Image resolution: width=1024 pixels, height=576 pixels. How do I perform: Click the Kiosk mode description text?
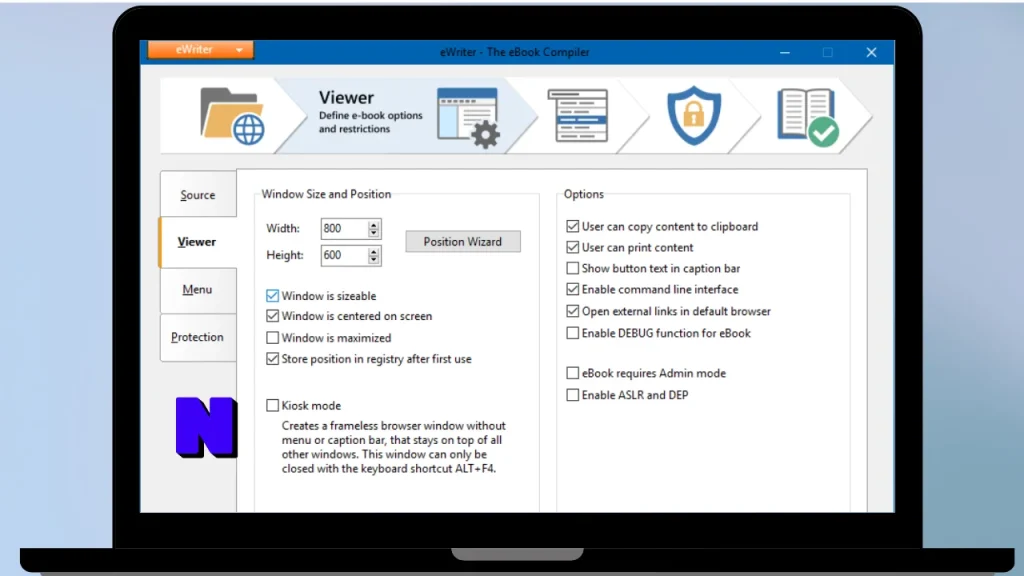tap(394, 447)
